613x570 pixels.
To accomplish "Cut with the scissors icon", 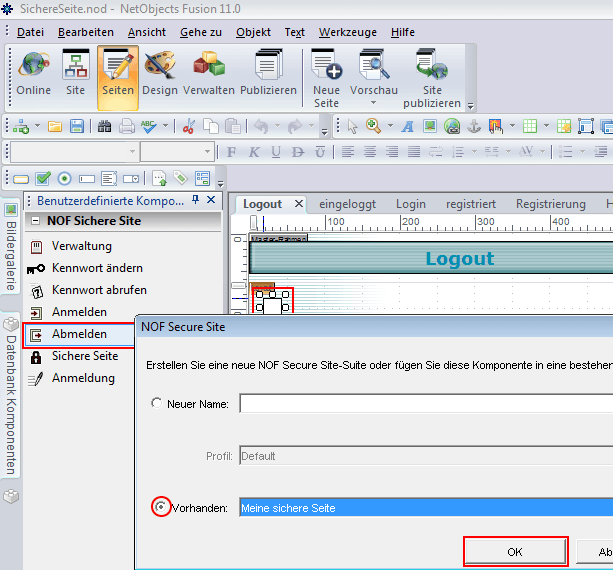I will coord(189,126).
